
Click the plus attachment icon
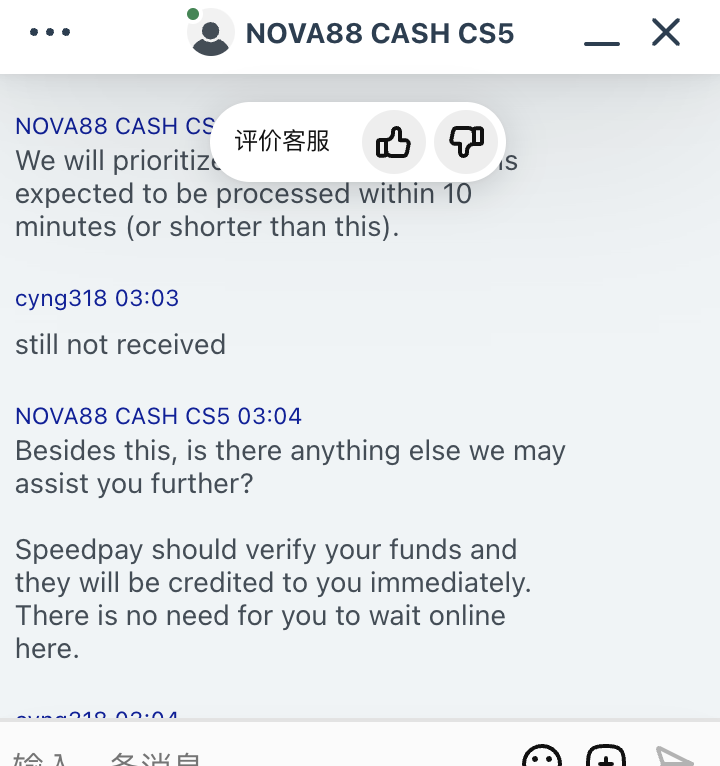point(606,757)
